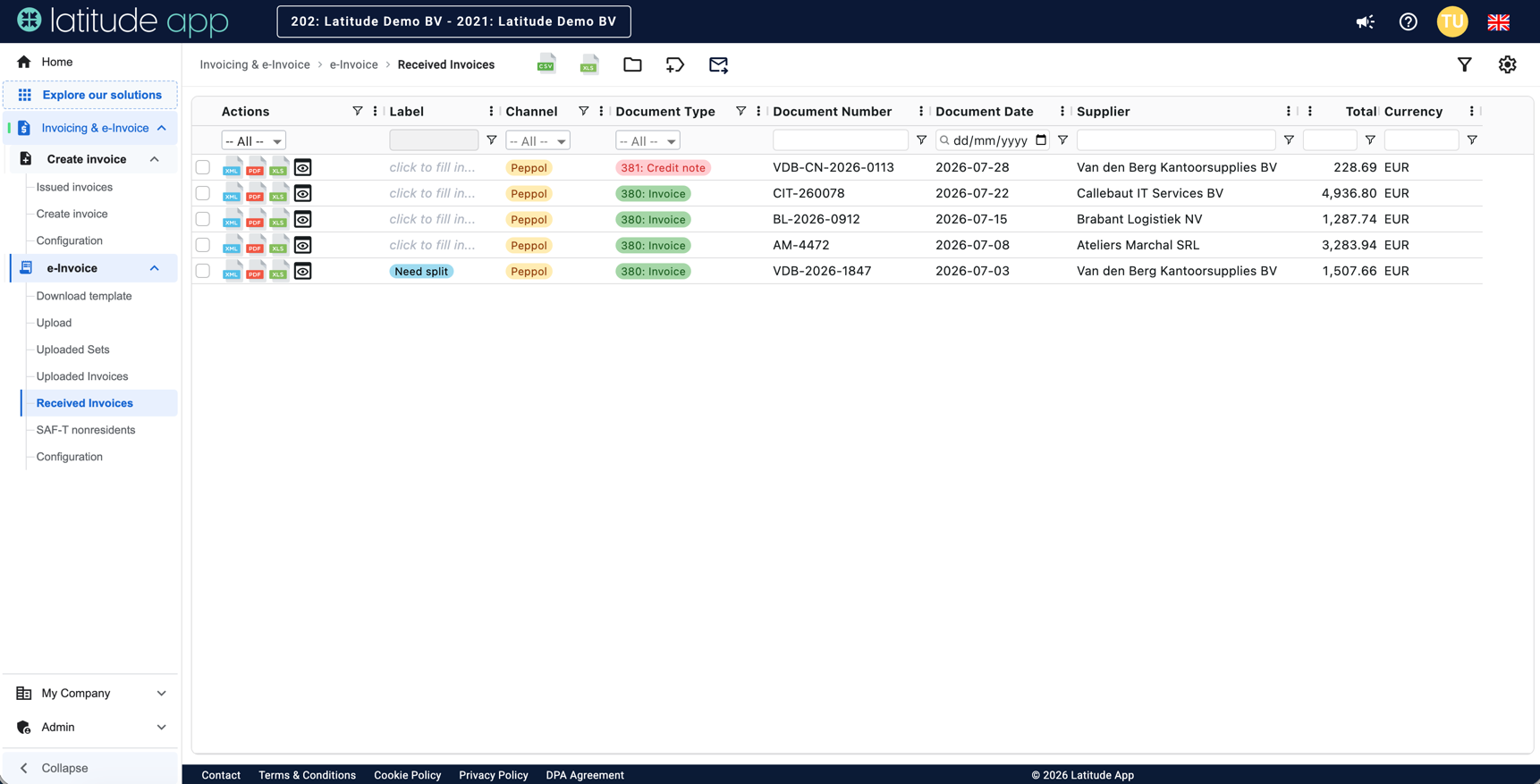Open grid settings gear icon
This screenshot has height=784, width=1540.
[1507, 64]
